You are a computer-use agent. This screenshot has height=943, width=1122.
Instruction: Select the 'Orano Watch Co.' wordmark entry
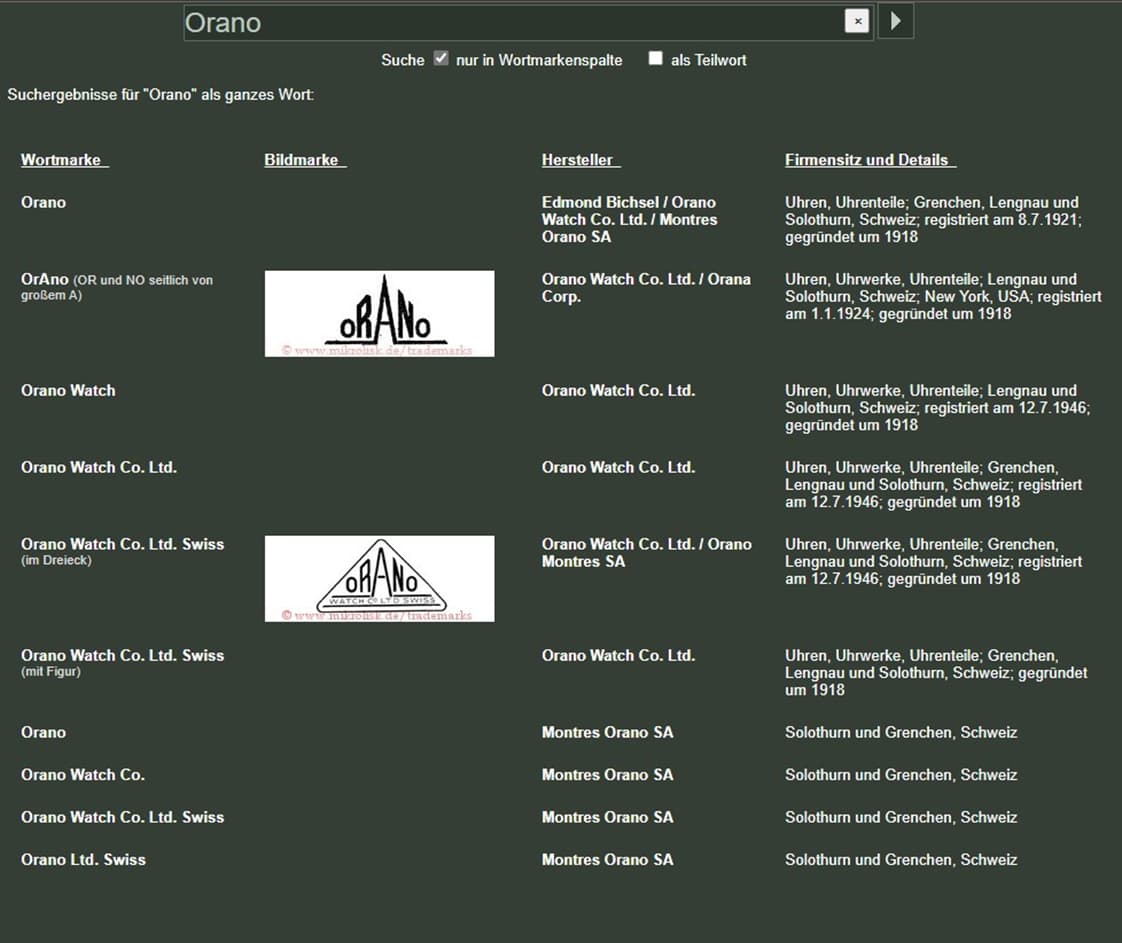82,775
